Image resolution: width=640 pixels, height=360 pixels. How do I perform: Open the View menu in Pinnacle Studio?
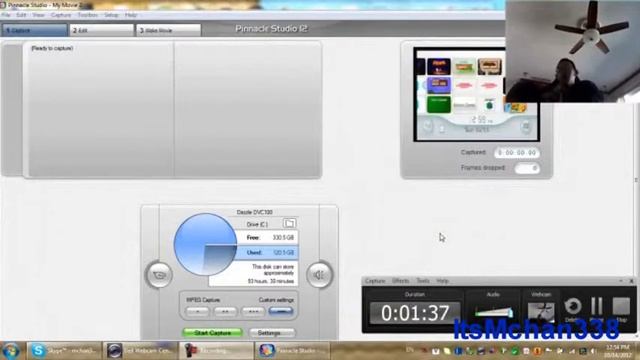point(38,15)
